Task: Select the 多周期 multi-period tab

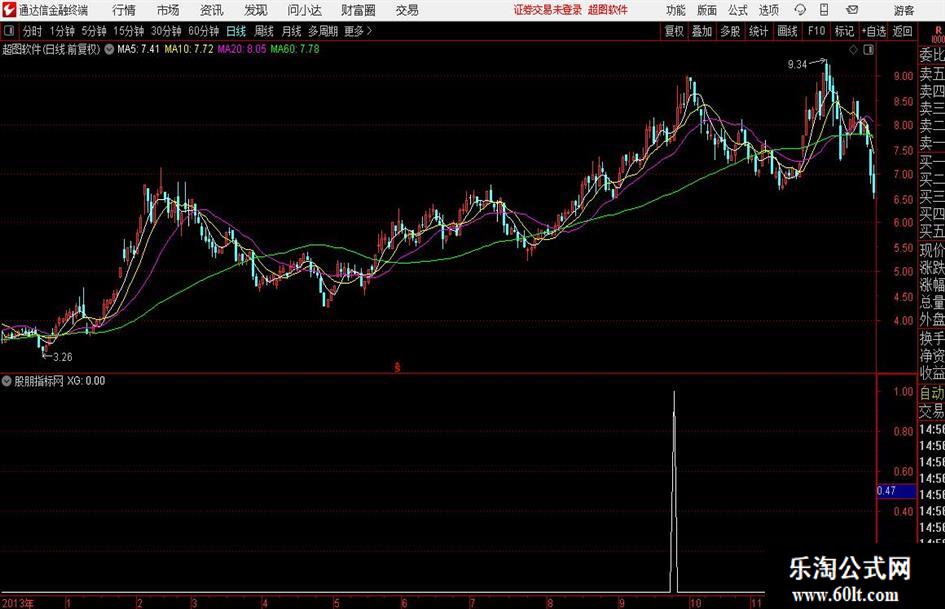Action: [x=323, y=31]
